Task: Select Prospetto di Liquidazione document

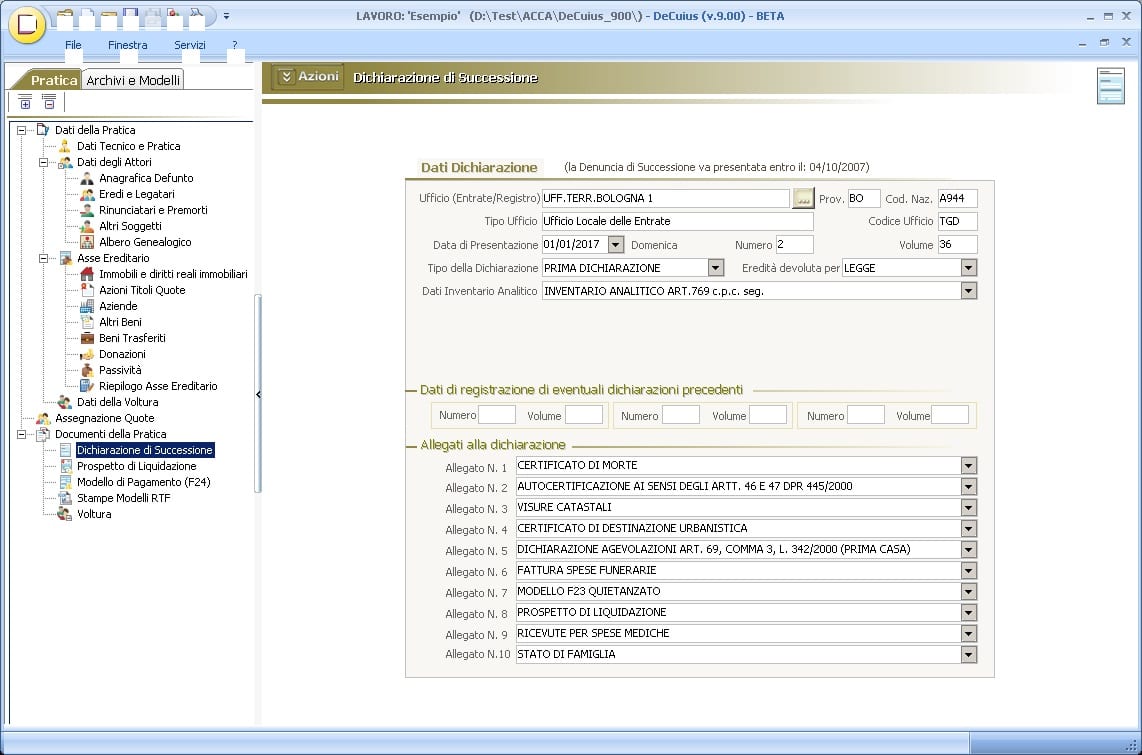Action: point(136,467)
